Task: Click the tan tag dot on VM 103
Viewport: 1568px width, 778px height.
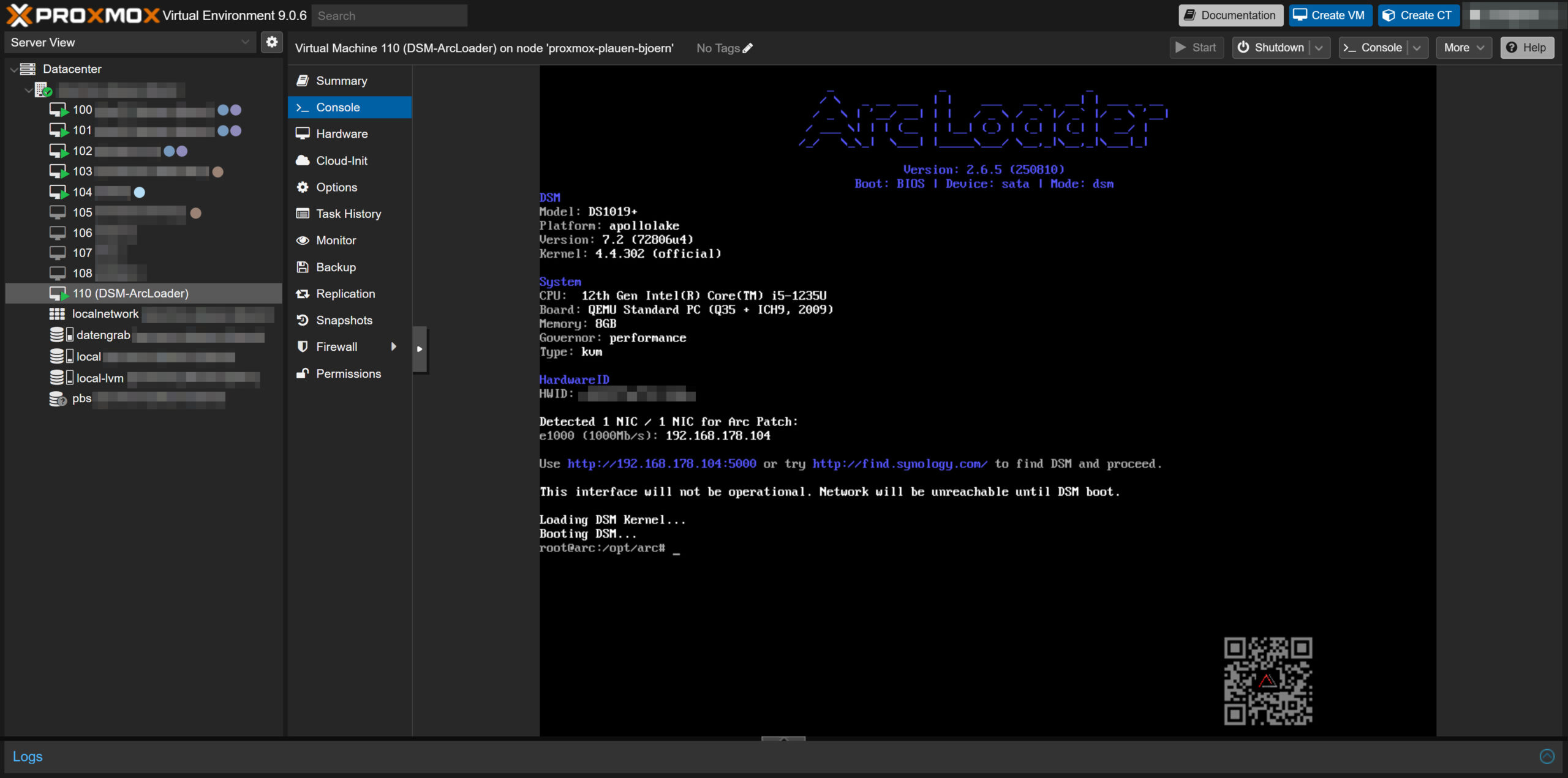Action: click(x=217, y=172)
